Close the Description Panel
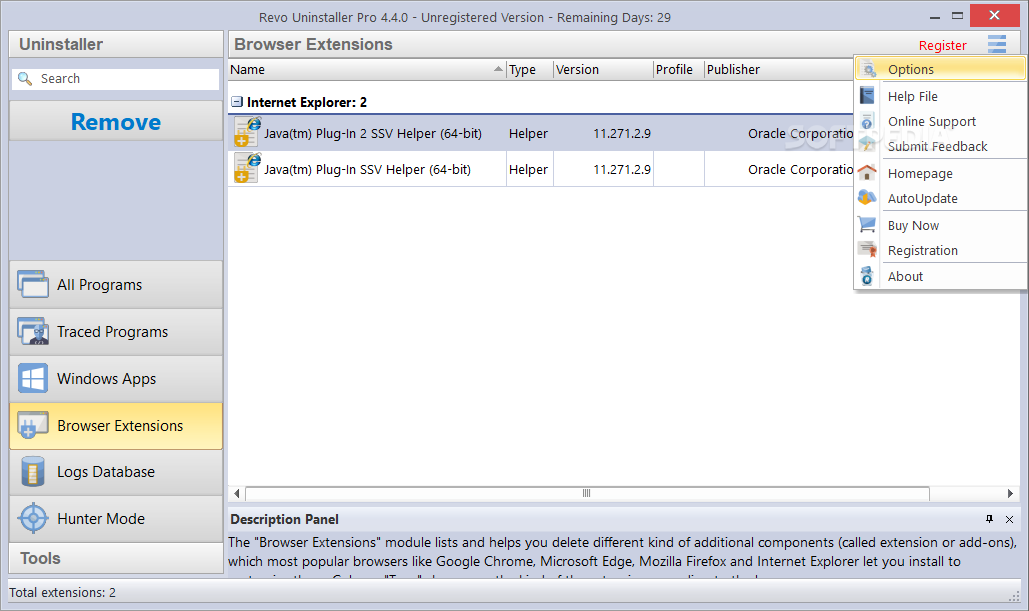The height and width of the screenshot is (611, 1029). coord(1009,519)
